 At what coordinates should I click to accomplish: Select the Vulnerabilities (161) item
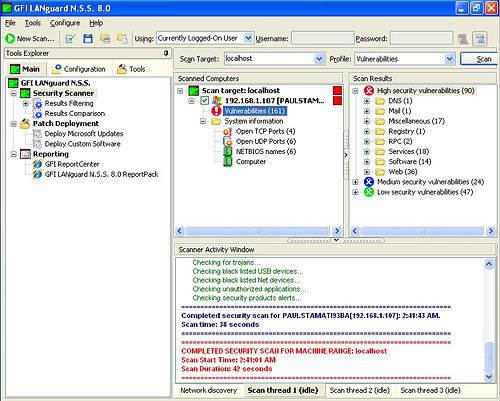[255, 111]
